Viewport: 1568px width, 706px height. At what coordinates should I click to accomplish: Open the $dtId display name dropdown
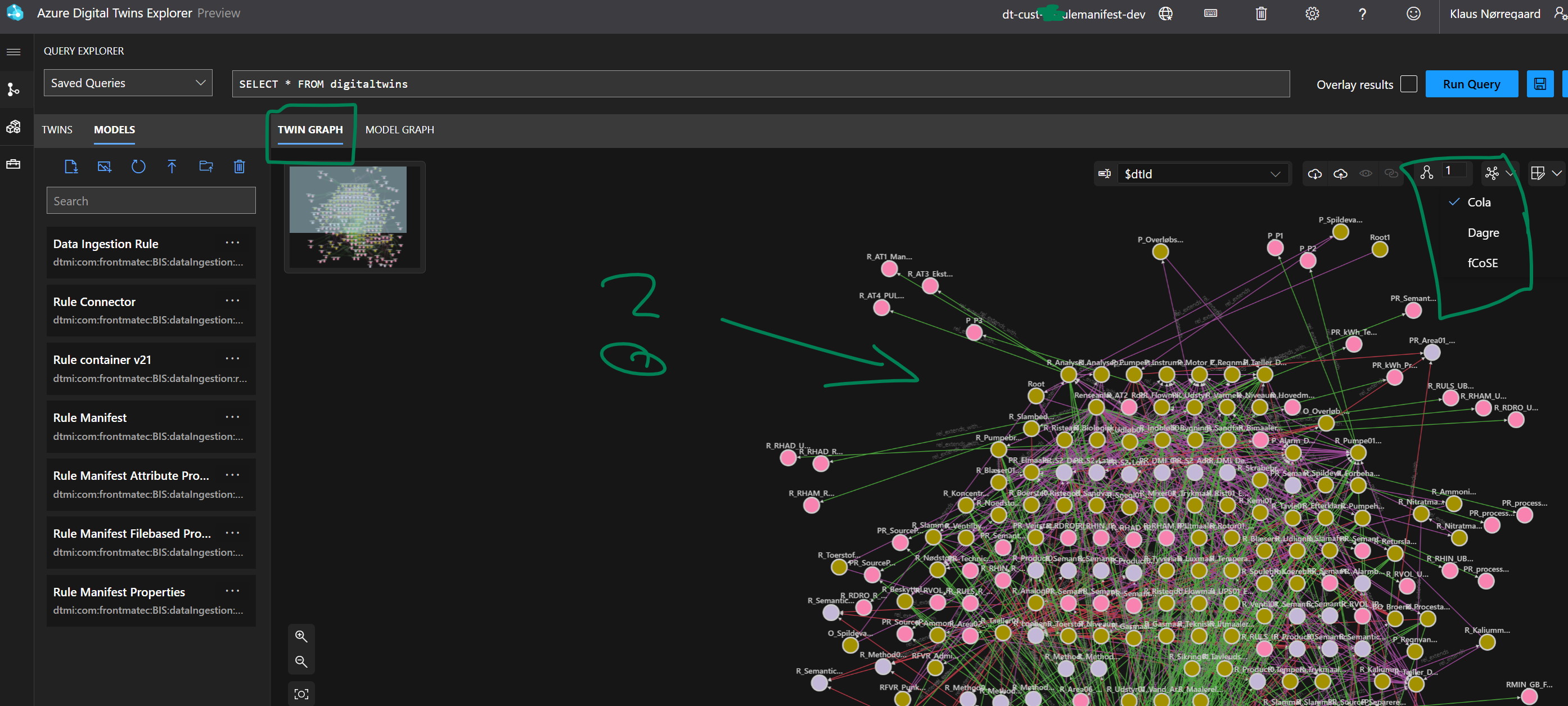pos(1204,174)
